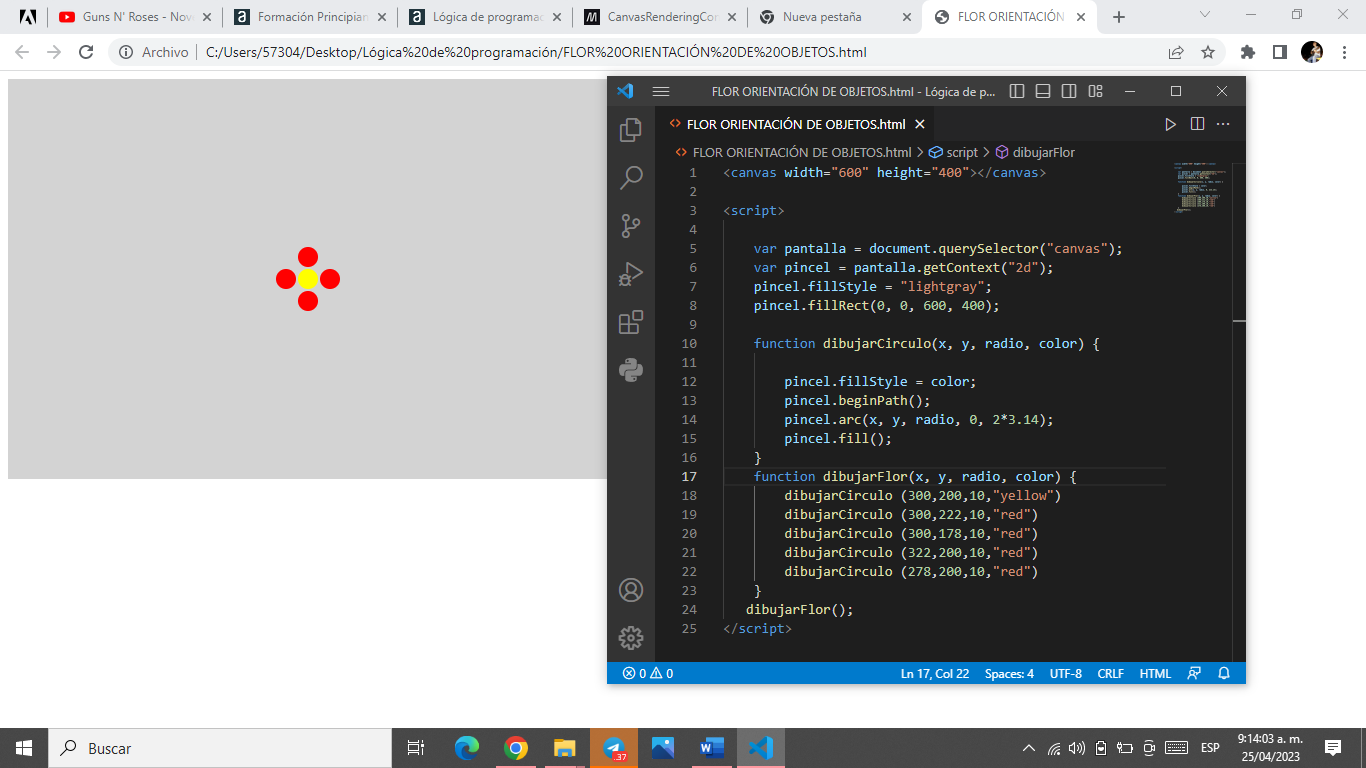This screenshot has width=1366, height=768.
Task: Toggle the secondary side bar layout icon
Action: pyautogui.click(x=1069, y=91)
